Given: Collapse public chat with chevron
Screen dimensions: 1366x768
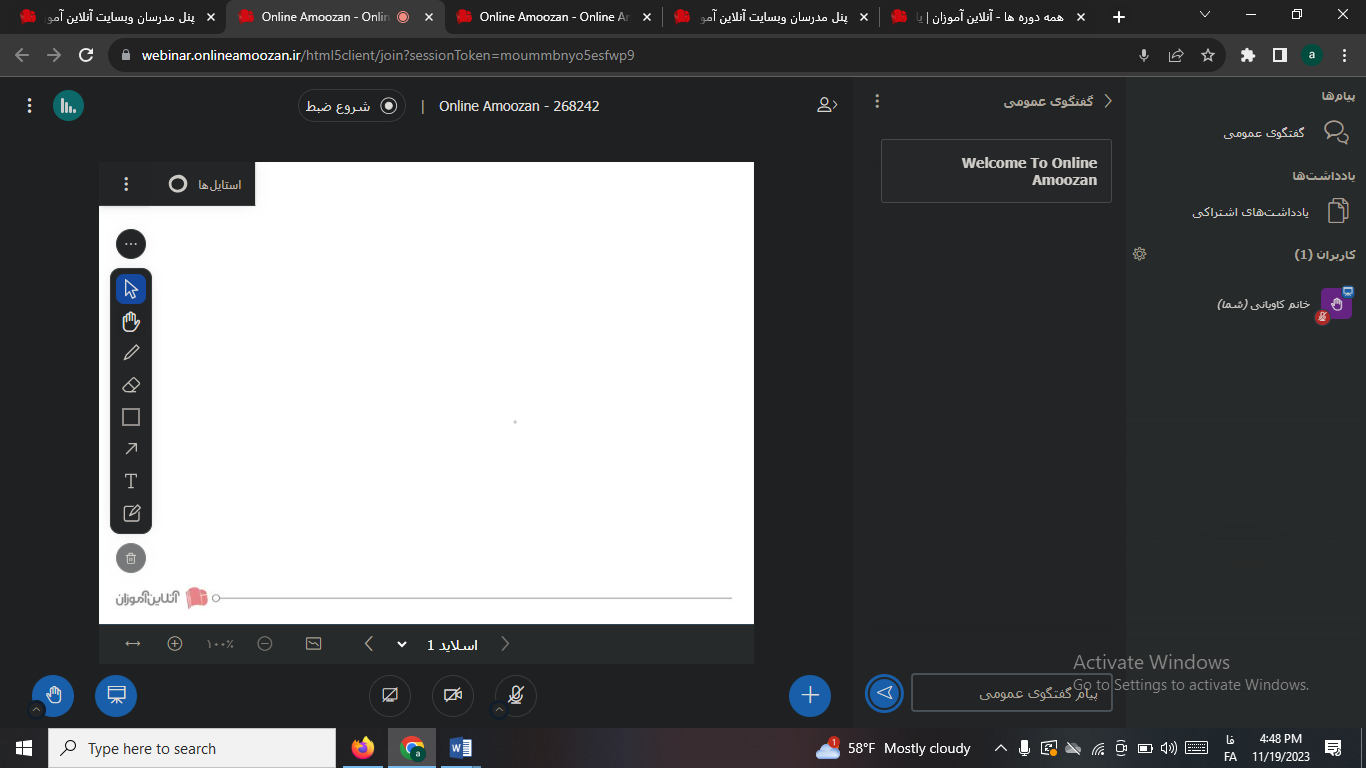Looking at the screenshot, I should [x=1107, y=101].
